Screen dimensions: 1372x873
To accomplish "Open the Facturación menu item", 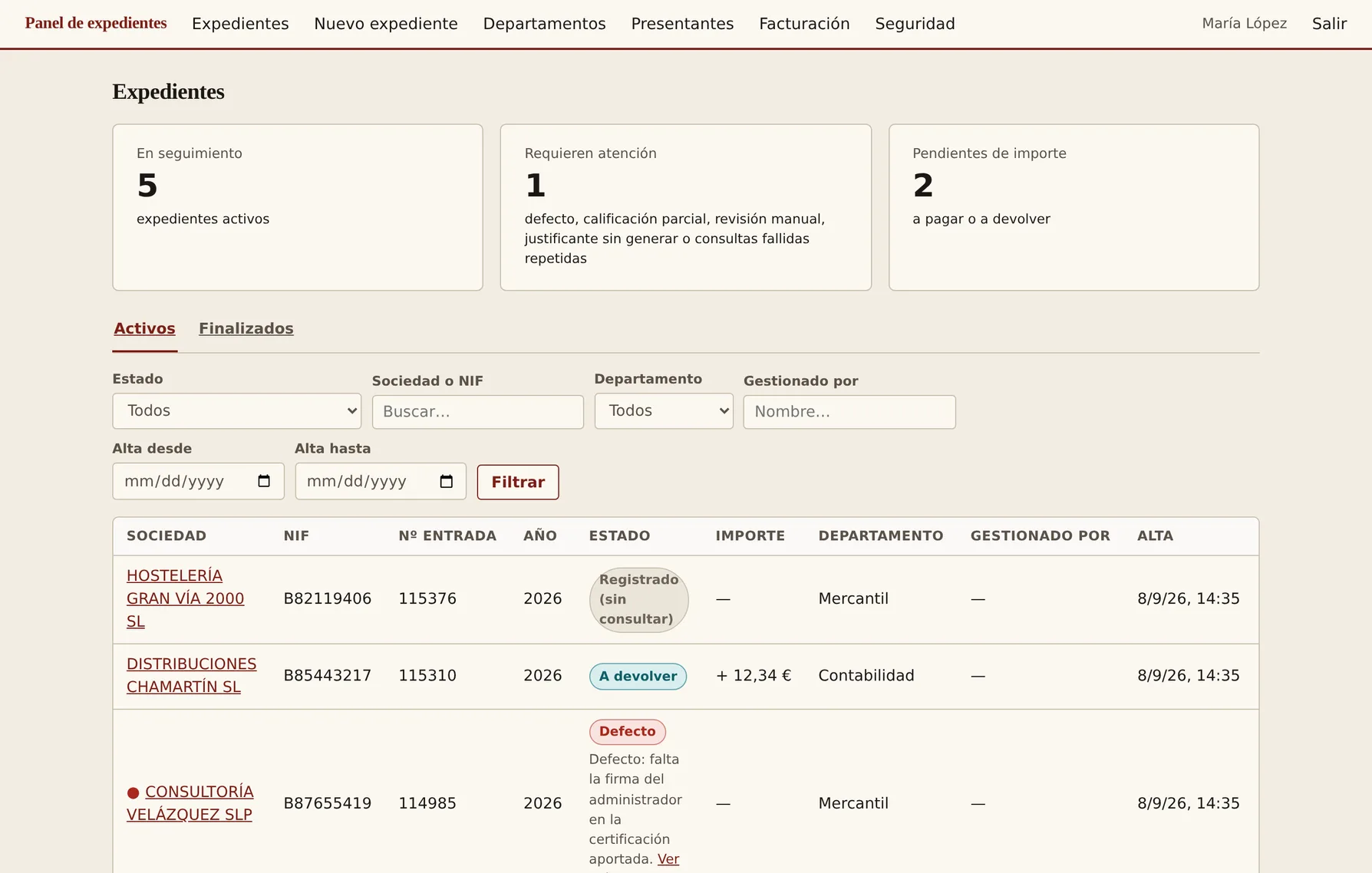I will [804, 24].
